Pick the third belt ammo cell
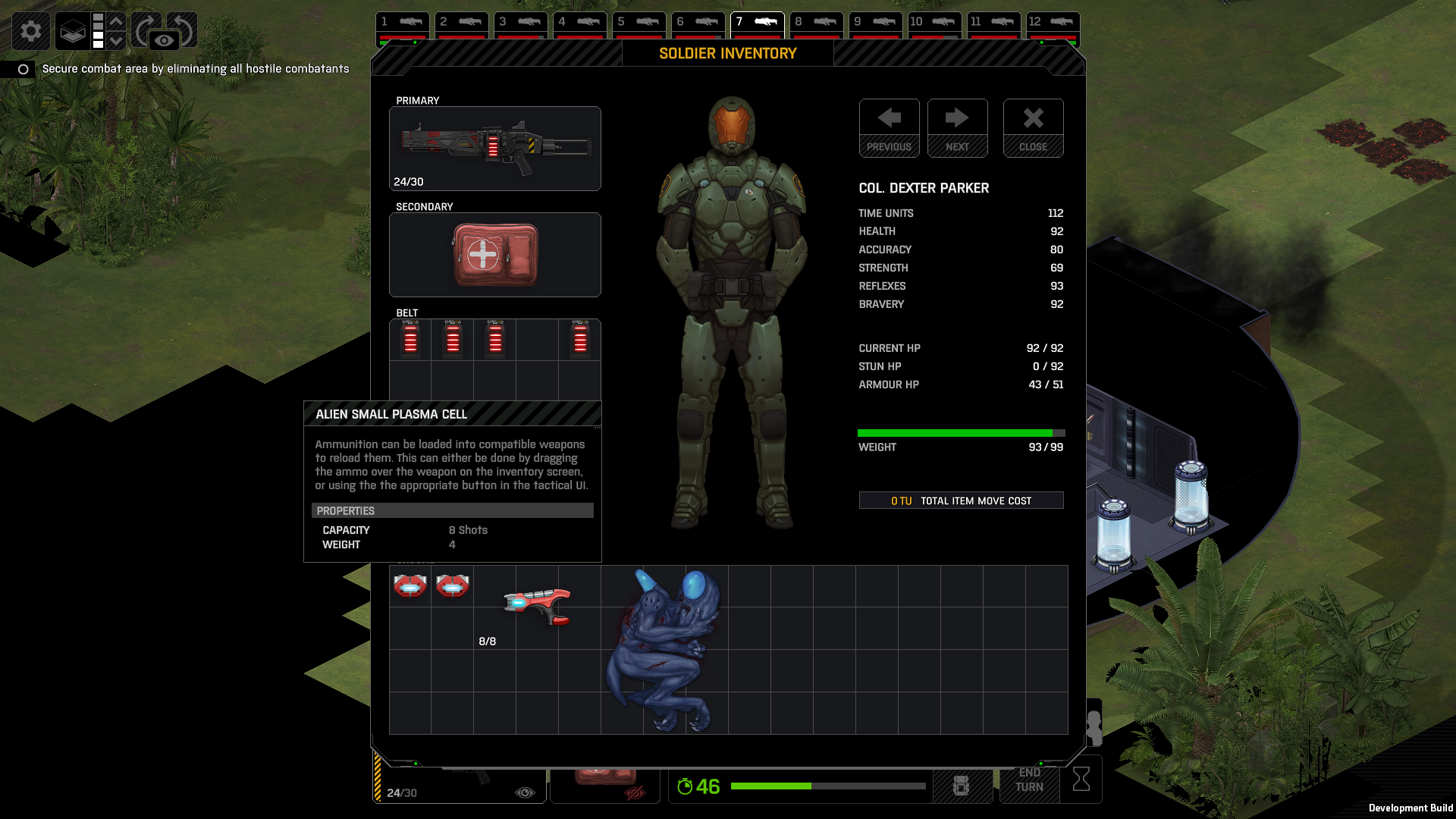 click(495, 338)
